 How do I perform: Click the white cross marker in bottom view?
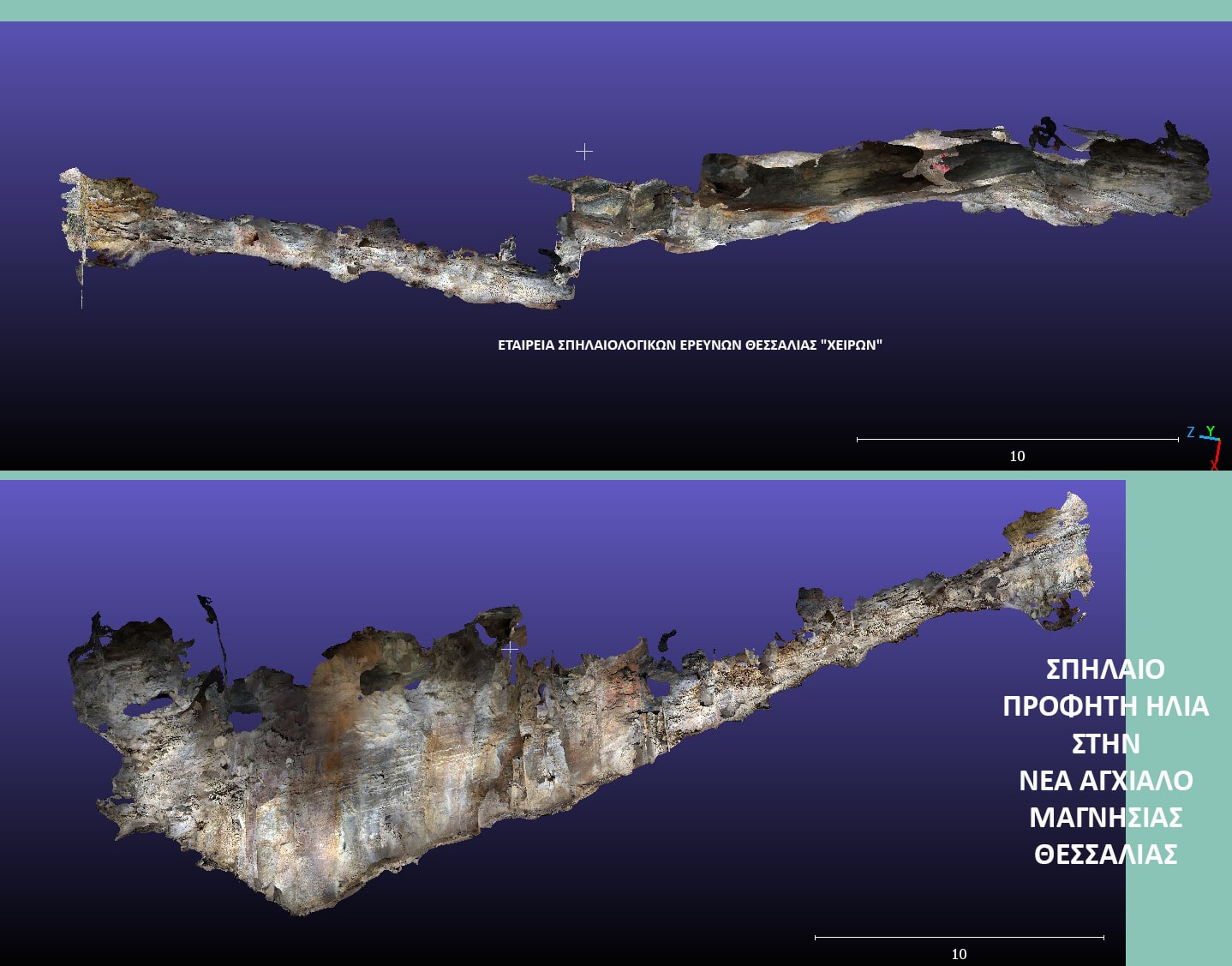click(x=510, y=649)
